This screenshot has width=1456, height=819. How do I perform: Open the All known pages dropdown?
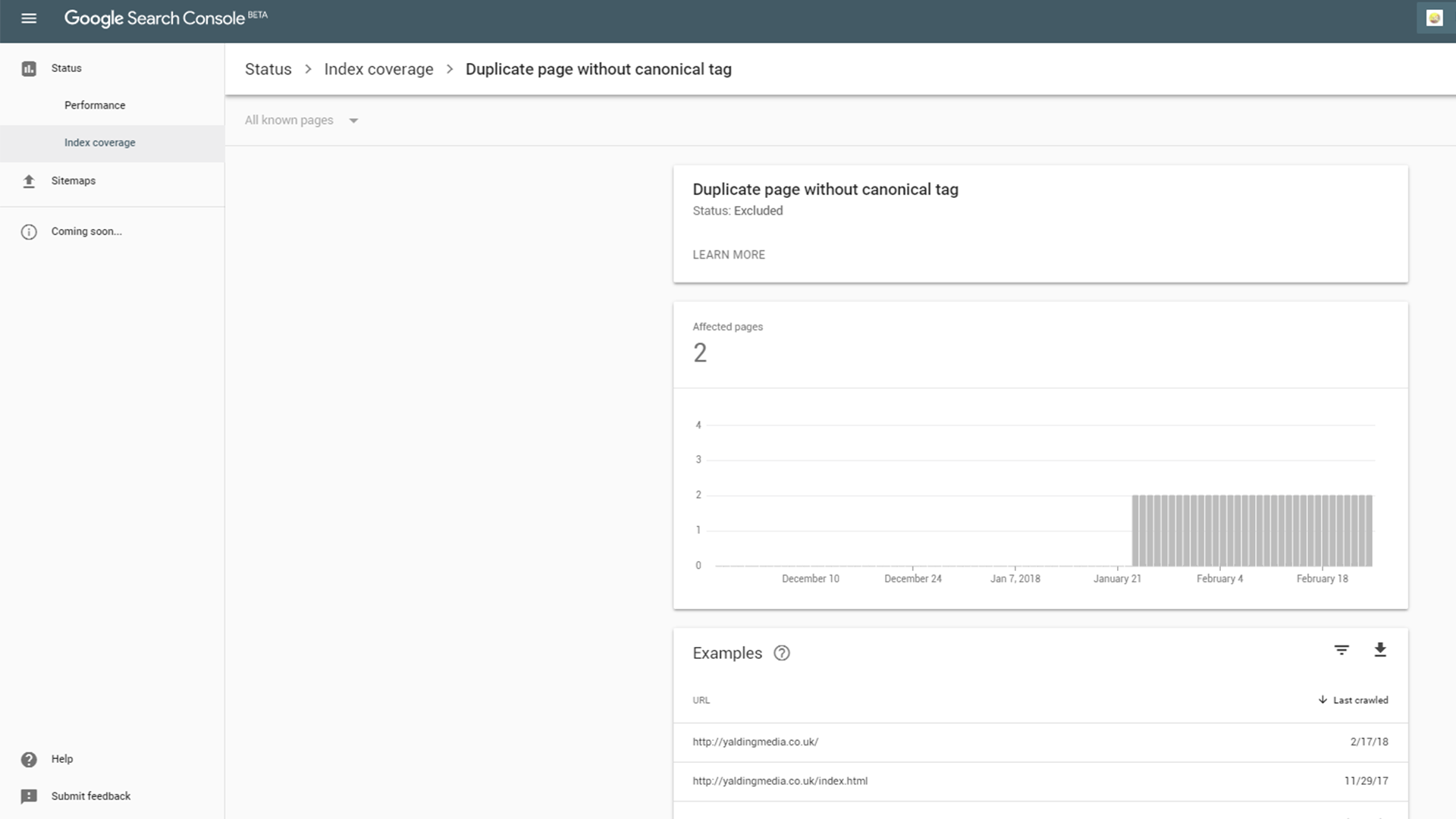pos(300,120)
